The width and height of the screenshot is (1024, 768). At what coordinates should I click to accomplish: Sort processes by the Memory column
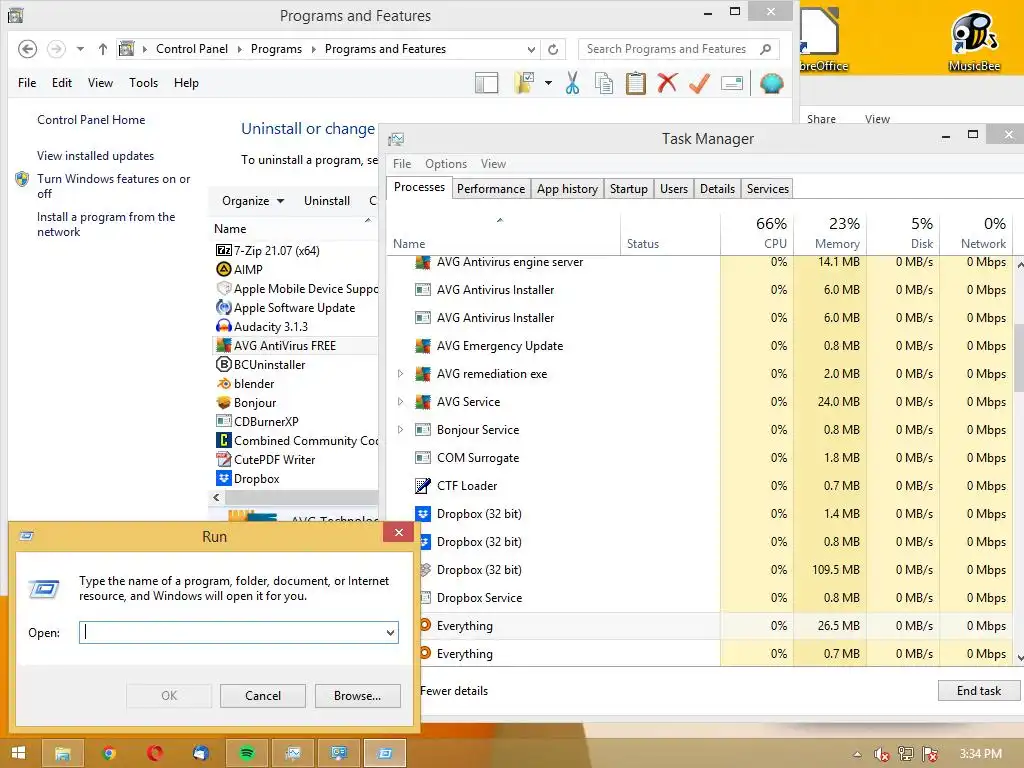[x=830, y=233]
